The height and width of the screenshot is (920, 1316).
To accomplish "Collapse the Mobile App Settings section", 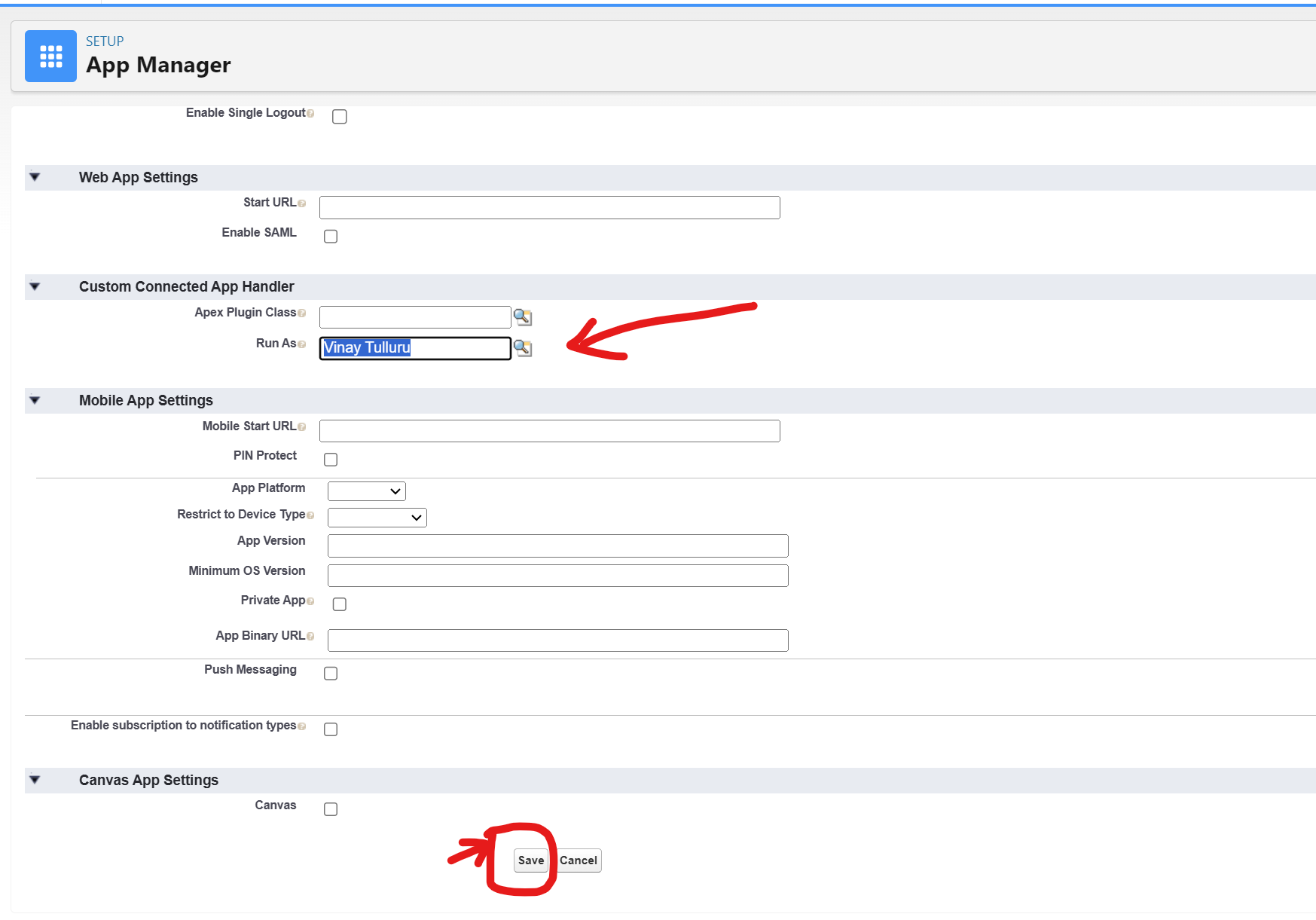I will coord(35,401).
